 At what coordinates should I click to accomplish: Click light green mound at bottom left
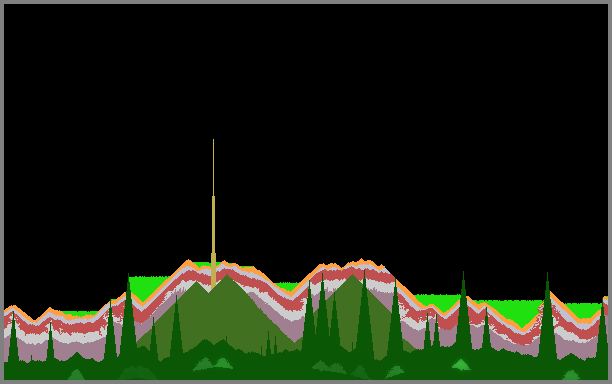[x=76, y=375]
